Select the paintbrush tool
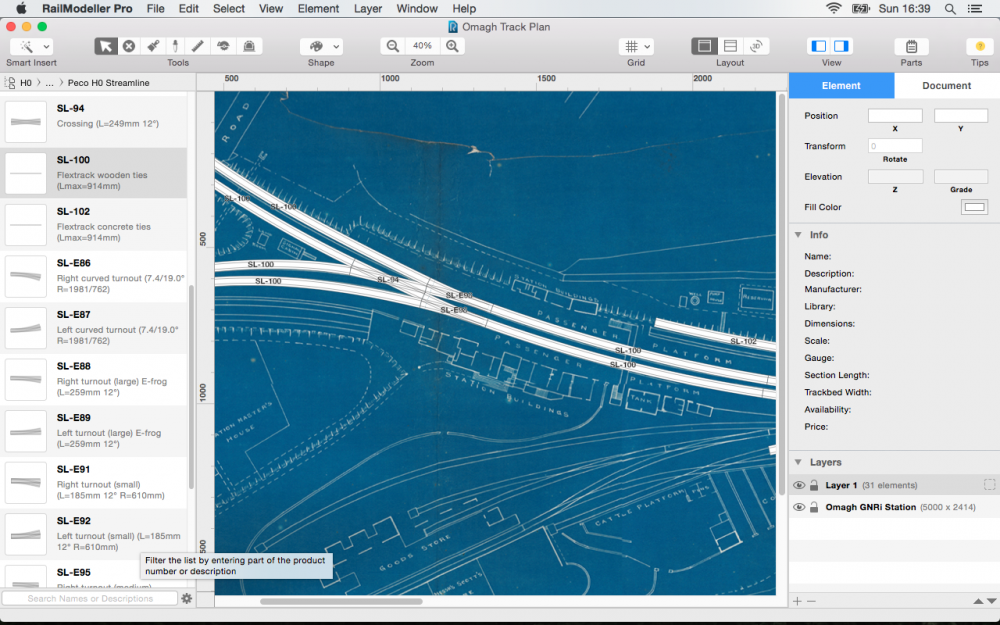 point(152,46)
